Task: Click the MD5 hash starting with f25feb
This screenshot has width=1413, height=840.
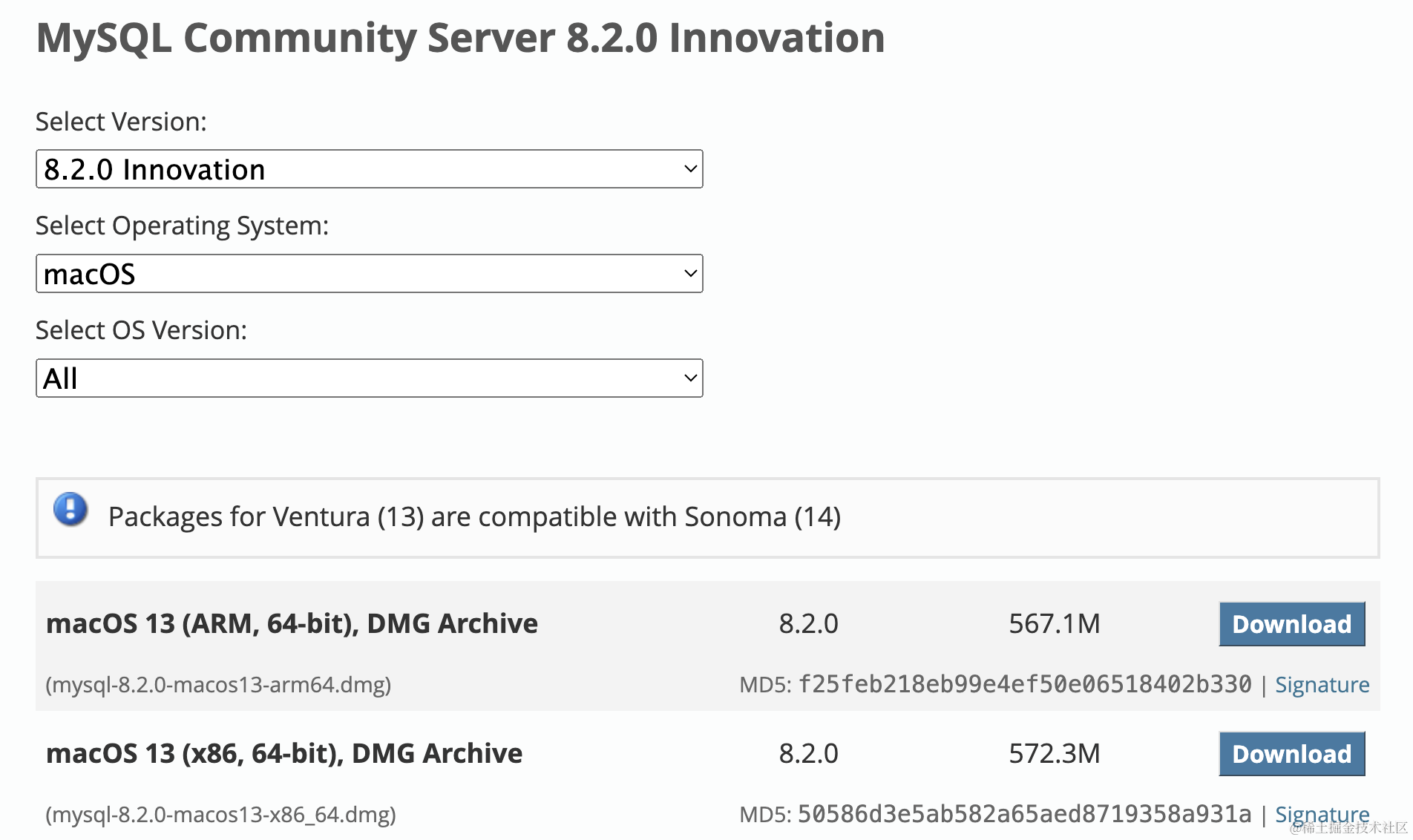Action: [1024, 684]
